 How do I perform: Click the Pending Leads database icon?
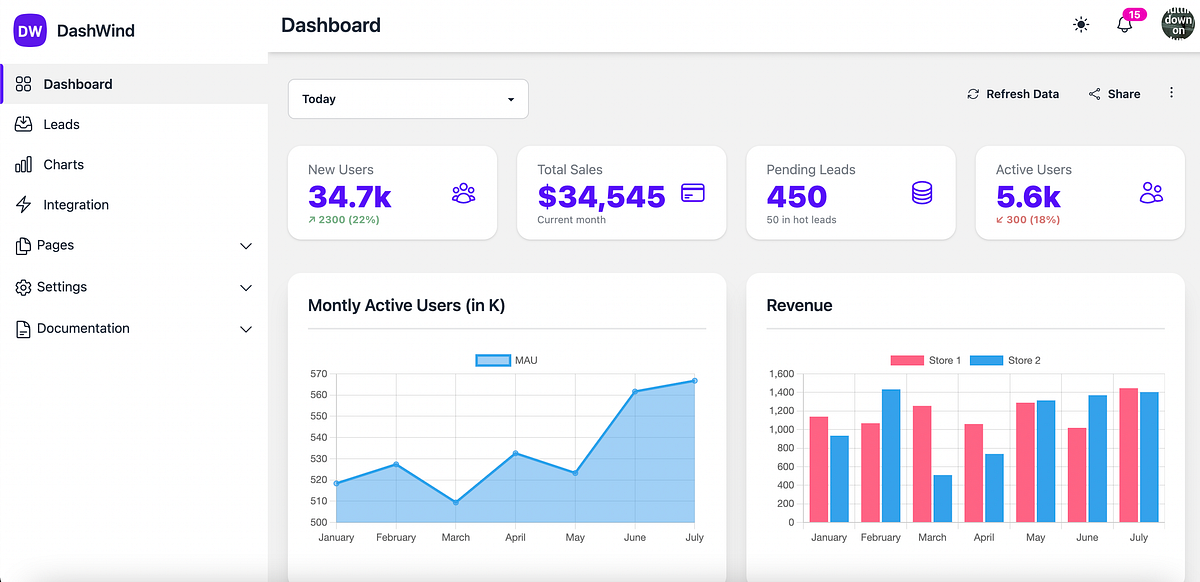point(921,190)
